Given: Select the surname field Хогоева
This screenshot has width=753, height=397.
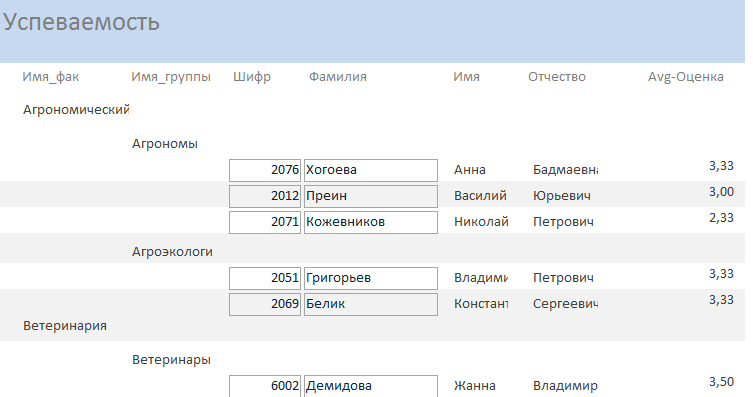Looking at the screenshot, I should 371,170.
